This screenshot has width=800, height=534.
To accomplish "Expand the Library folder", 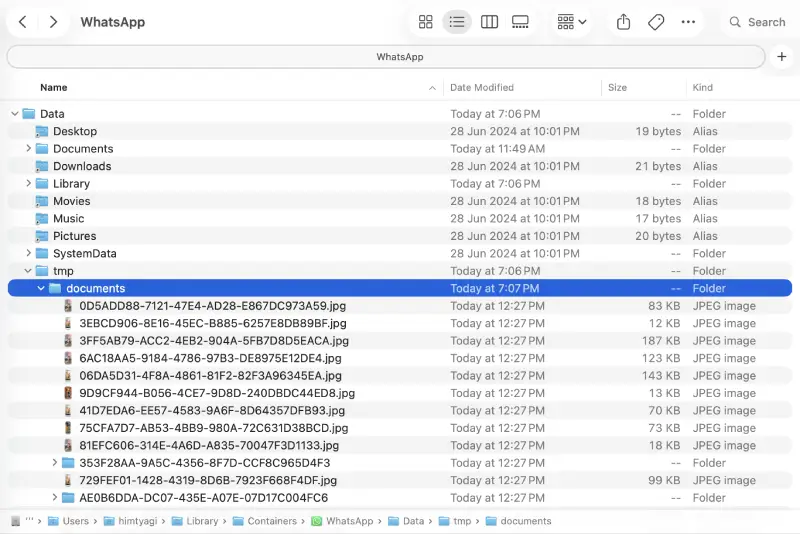I will point(28,183).
